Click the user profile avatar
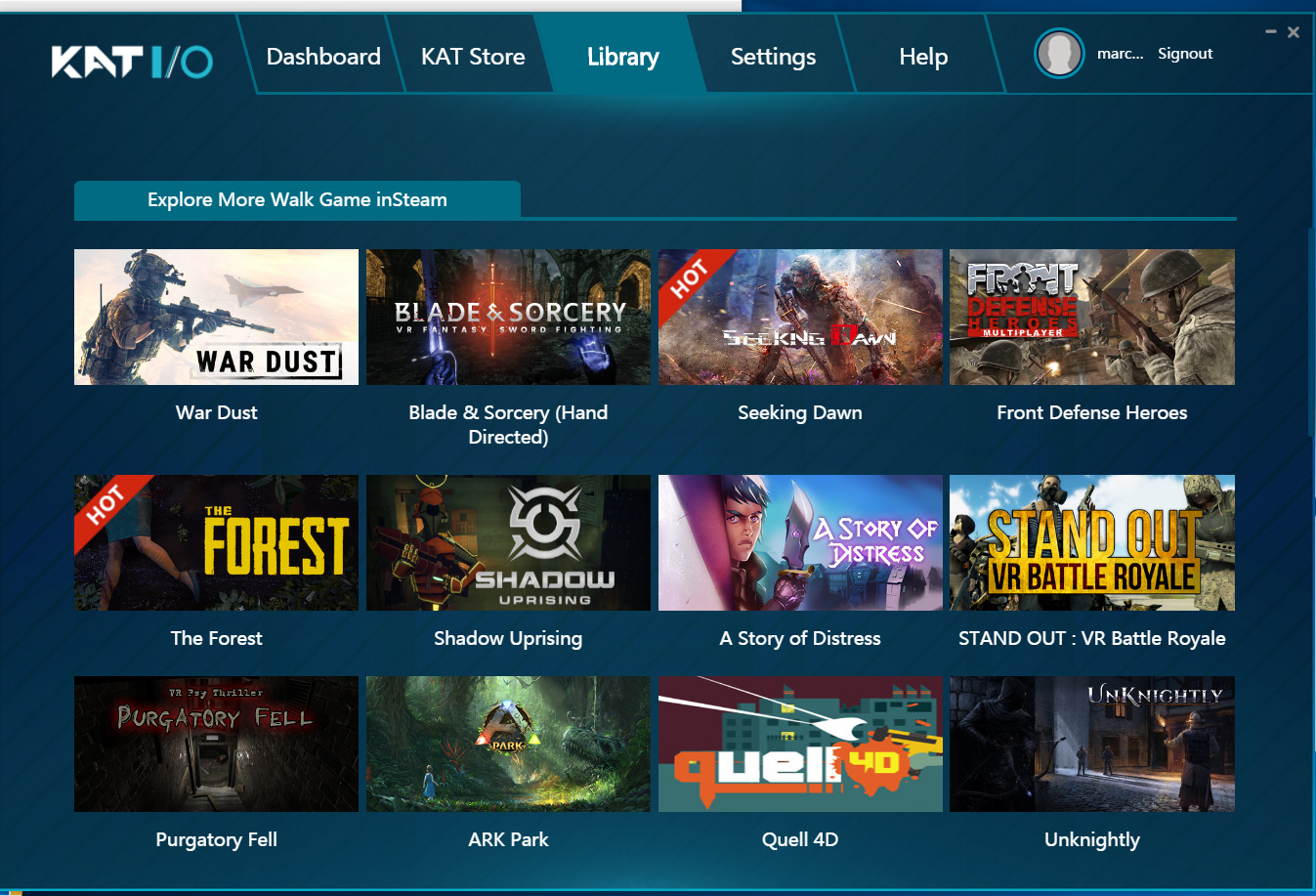1316x896 pixels. [x=1059, y=54]
